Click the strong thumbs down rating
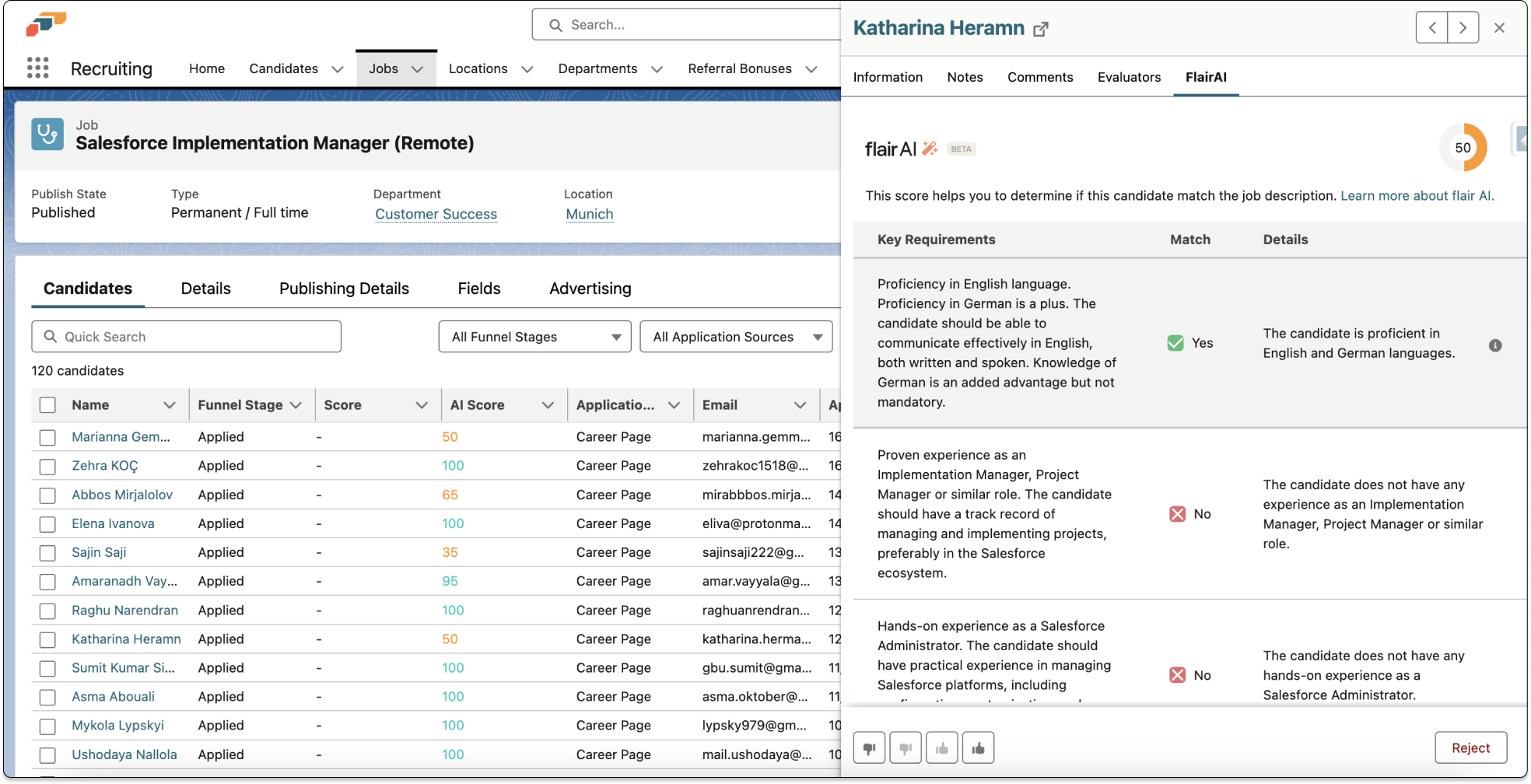This screenshot has width=1531, height=784. pos(869,748)
